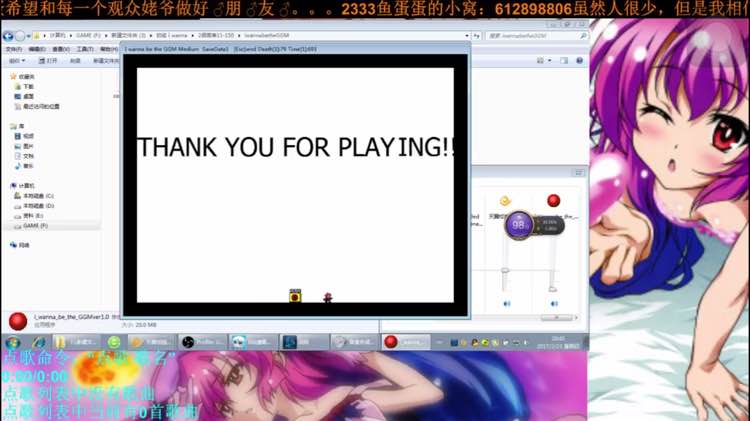Mute the left mixer channel speaker icon

[x=507, y=304]
